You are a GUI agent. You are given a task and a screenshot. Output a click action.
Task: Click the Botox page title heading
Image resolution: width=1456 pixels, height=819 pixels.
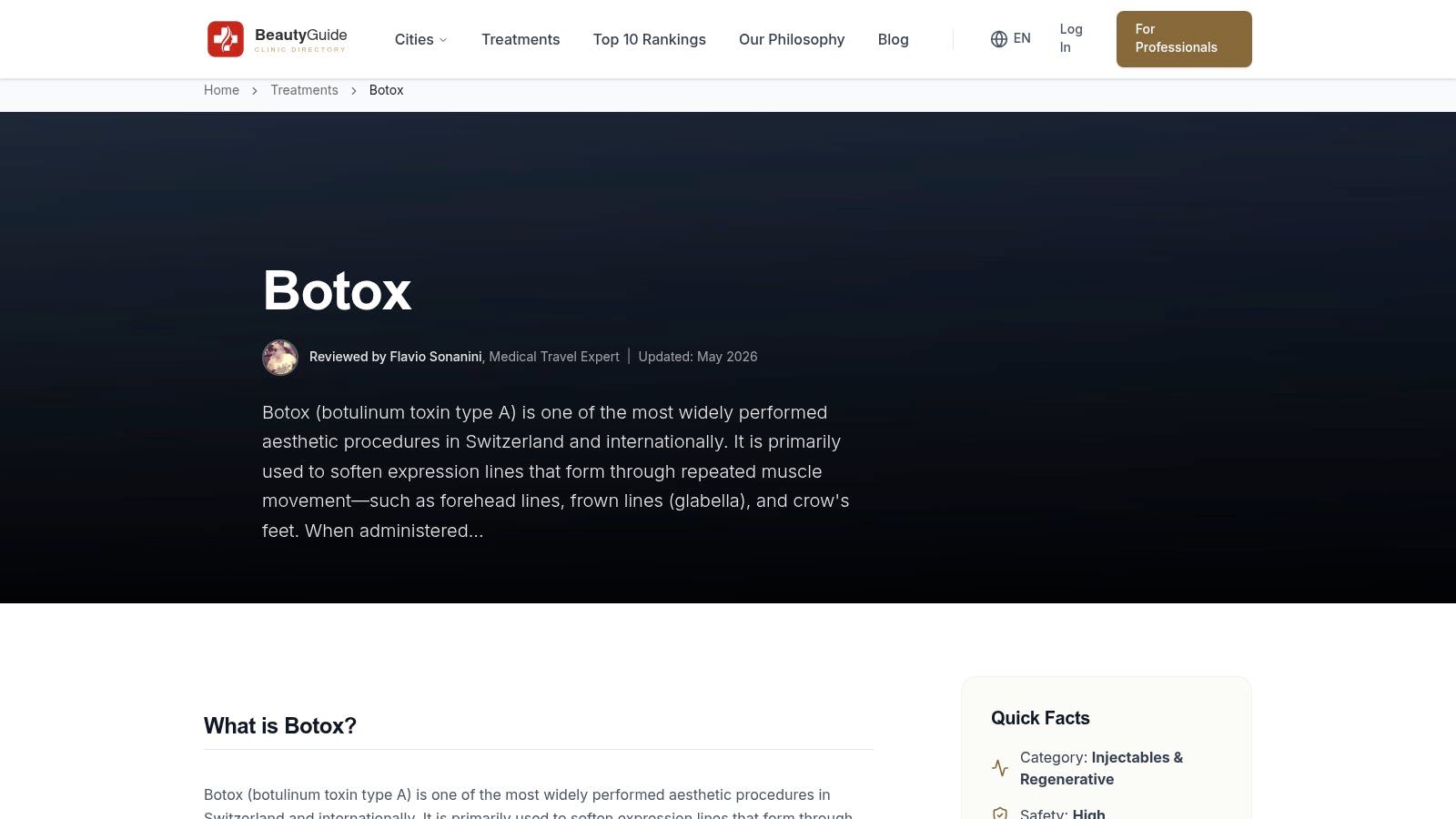click(338, 291)
